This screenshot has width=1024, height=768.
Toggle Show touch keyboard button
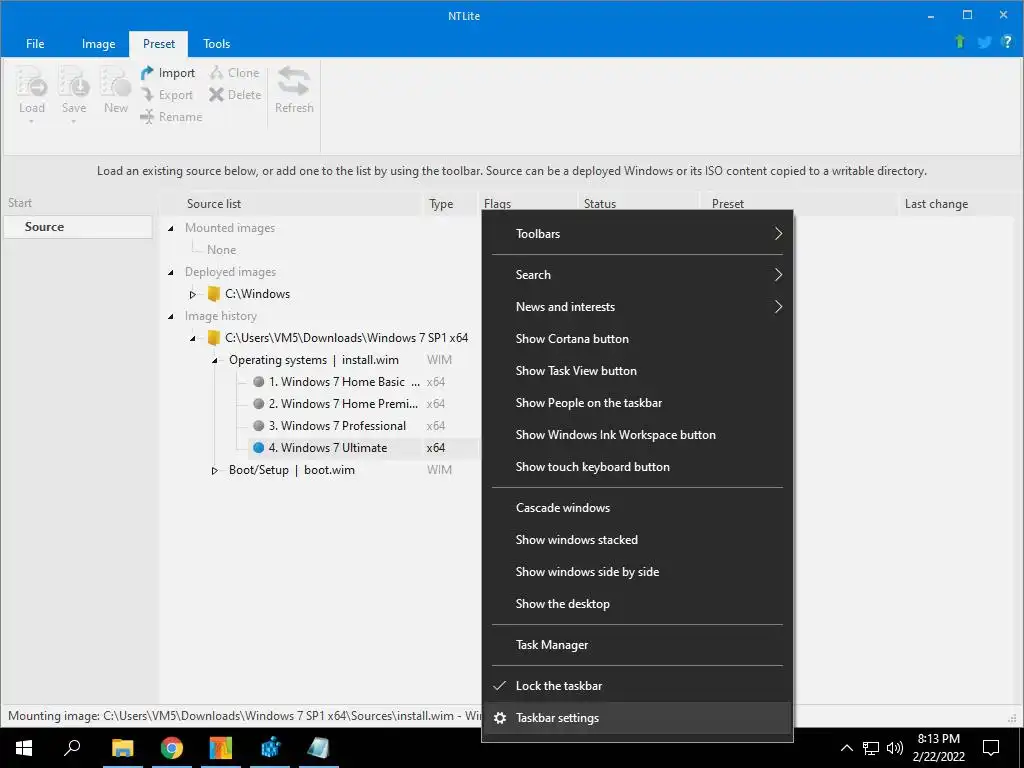637,467
